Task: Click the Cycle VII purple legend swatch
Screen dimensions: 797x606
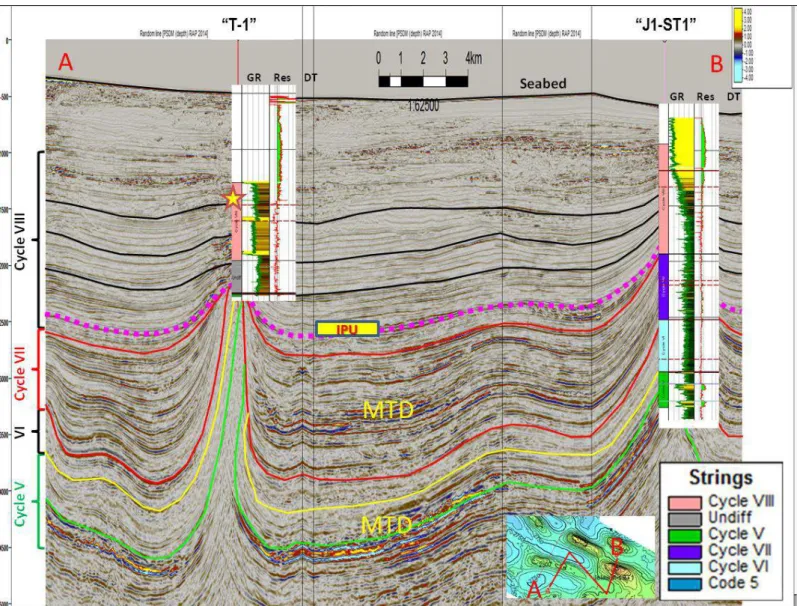Action: pyautogui.click(x=684, y=552)
